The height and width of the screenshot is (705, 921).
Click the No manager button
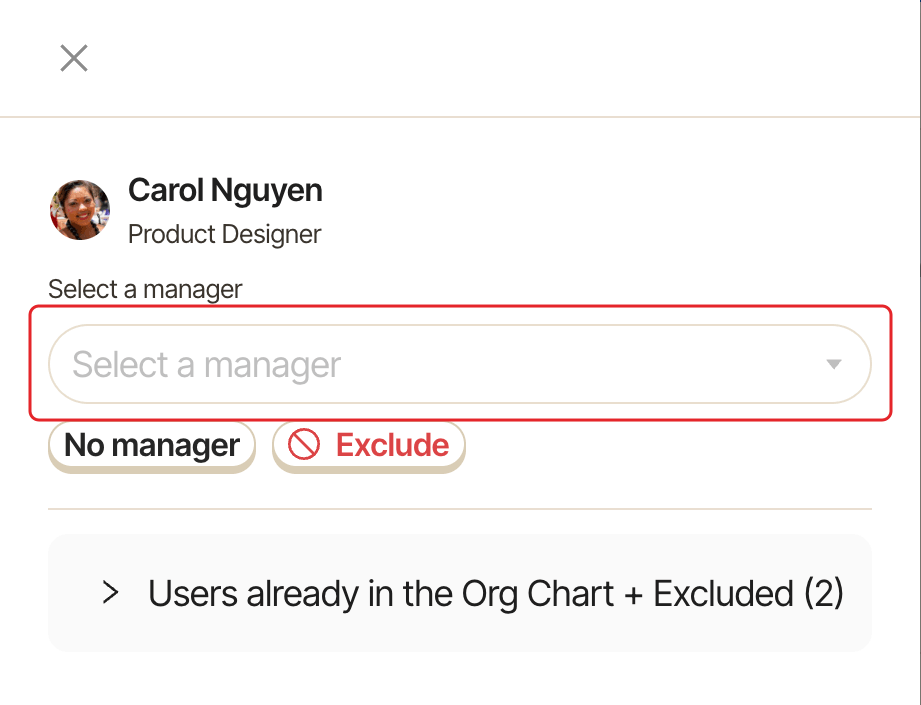152,445
